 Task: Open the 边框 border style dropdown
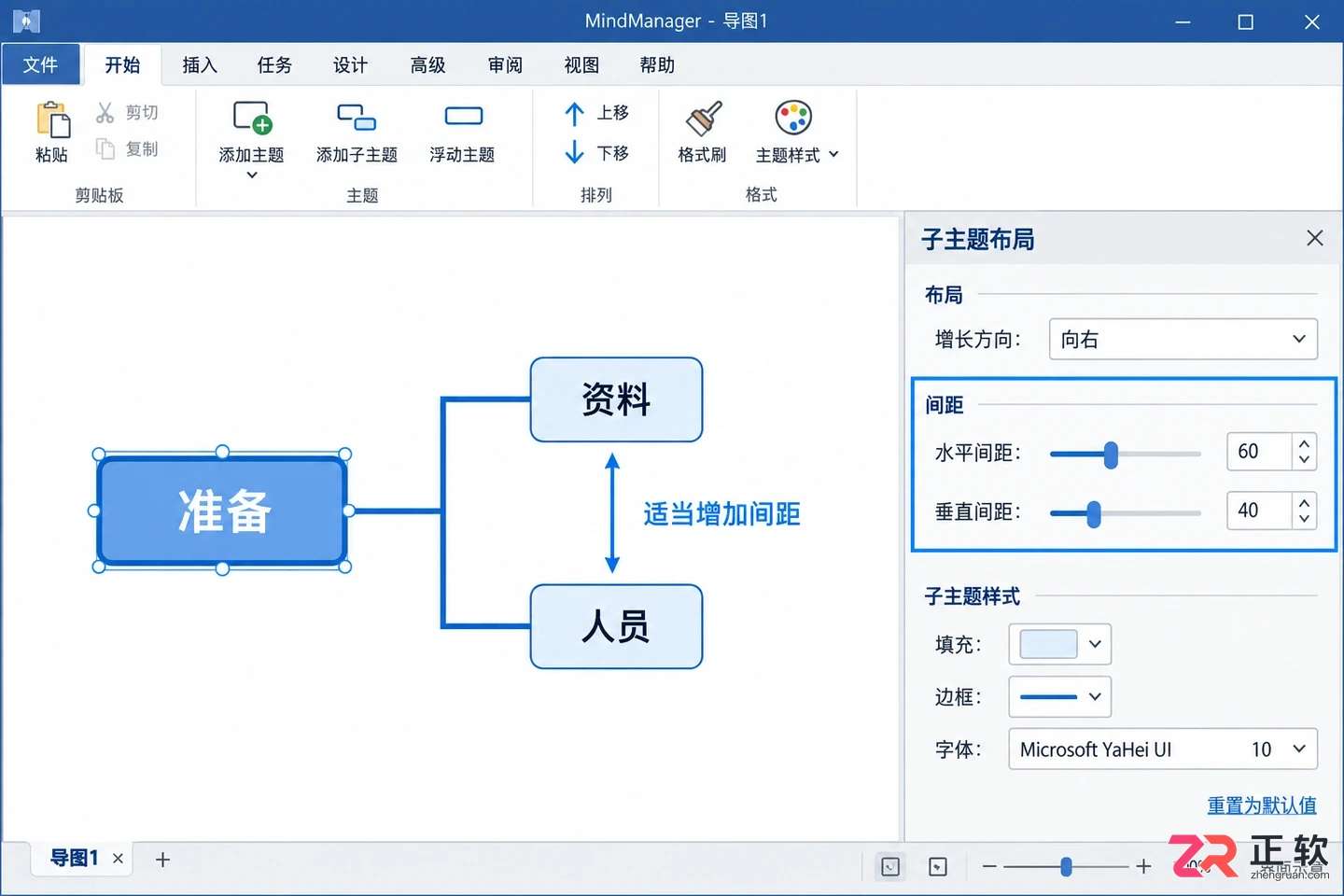pyautogui.click(x=1060, y=696)
